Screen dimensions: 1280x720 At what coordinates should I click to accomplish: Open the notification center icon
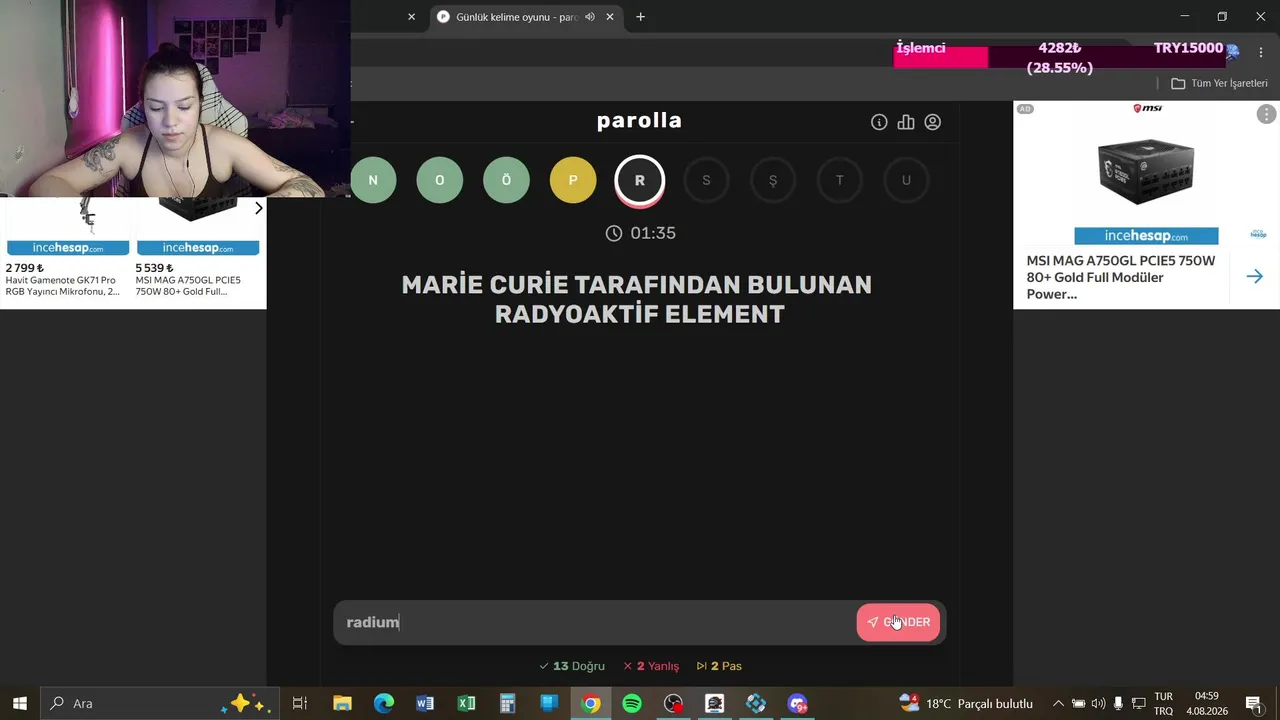click(x=1254, y=703)
